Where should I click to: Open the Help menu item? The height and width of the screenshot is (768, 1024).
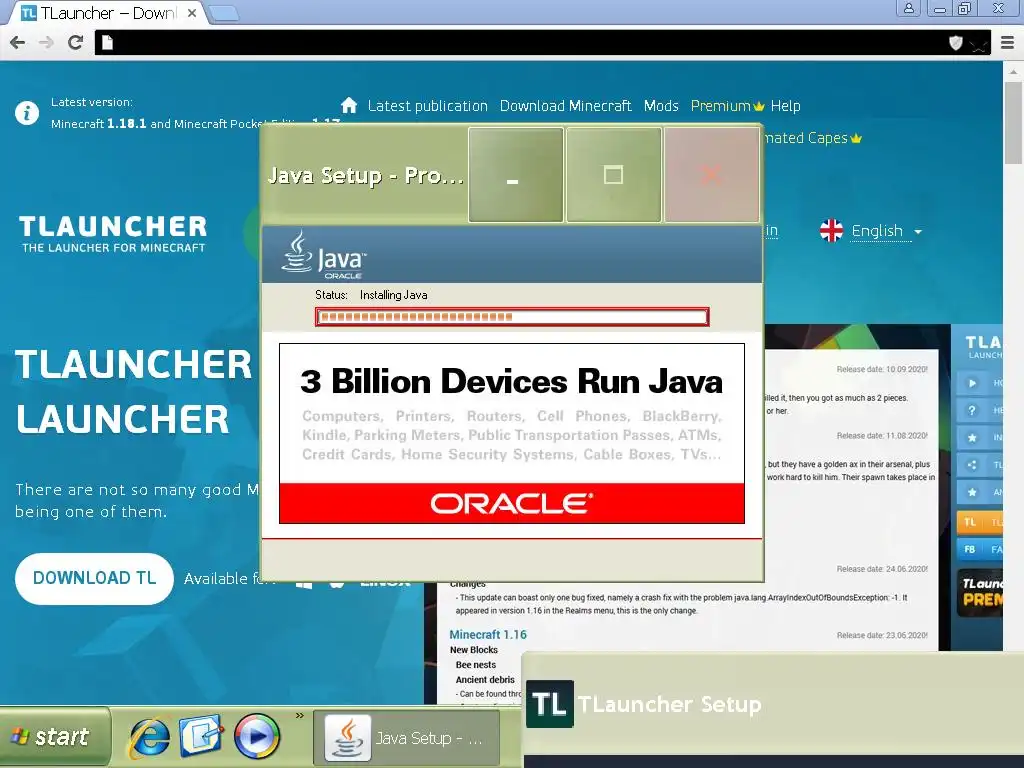[x=786, y=106]
